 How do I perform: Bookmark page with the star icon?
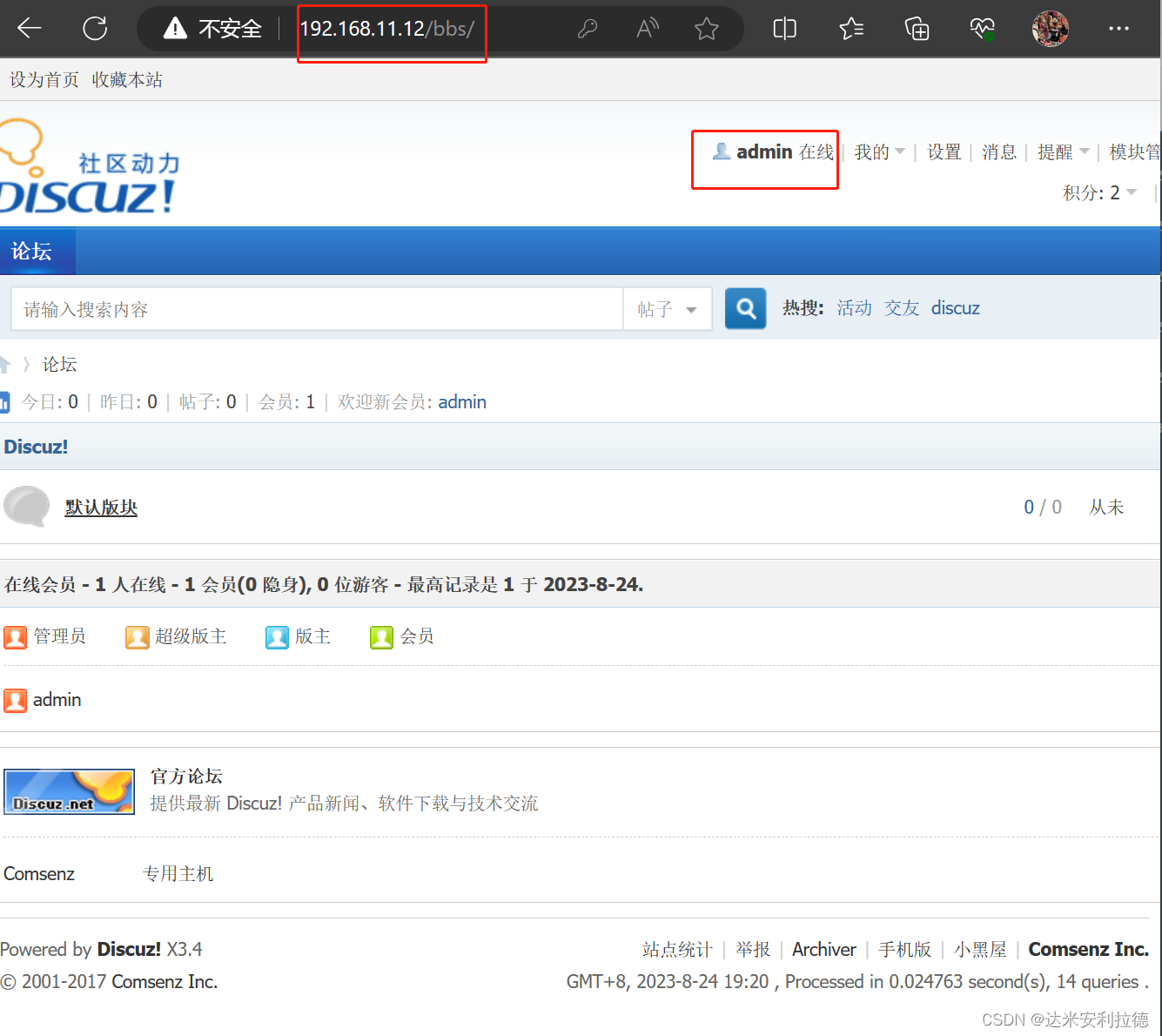tap(707, 29)
